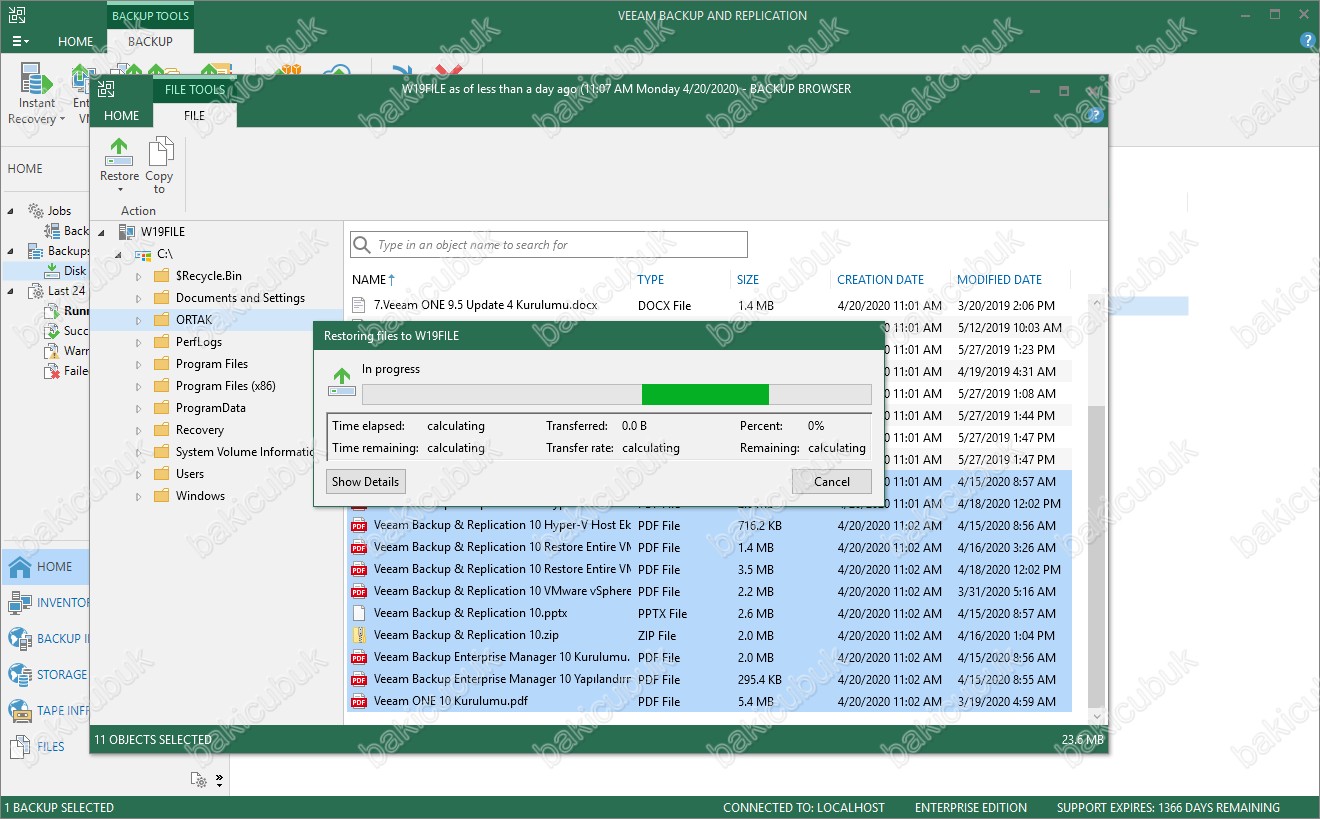Sort by SIZE column header
This screenshot has height=819, width=1320.
748,280
